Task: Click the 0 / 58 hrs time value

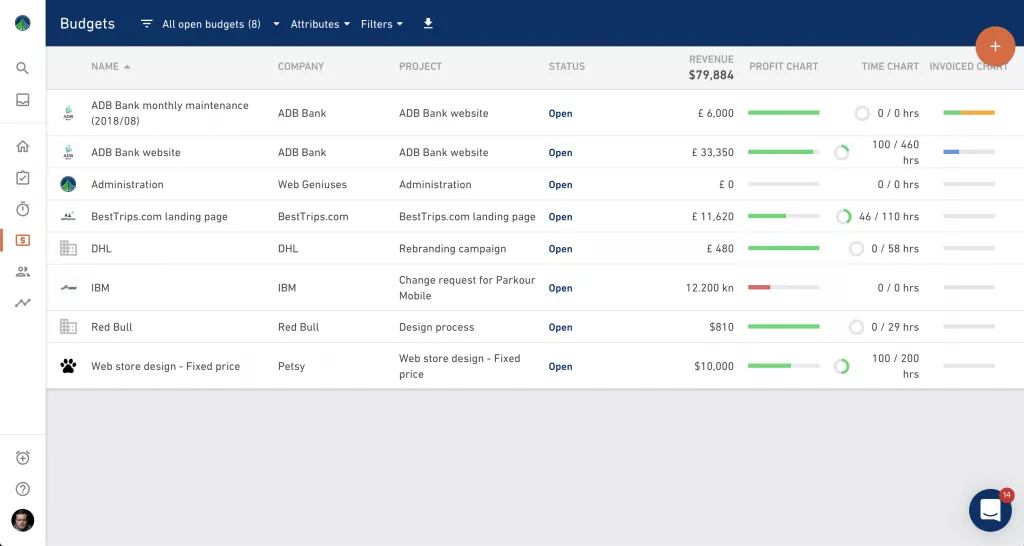Action: (895, 249)
